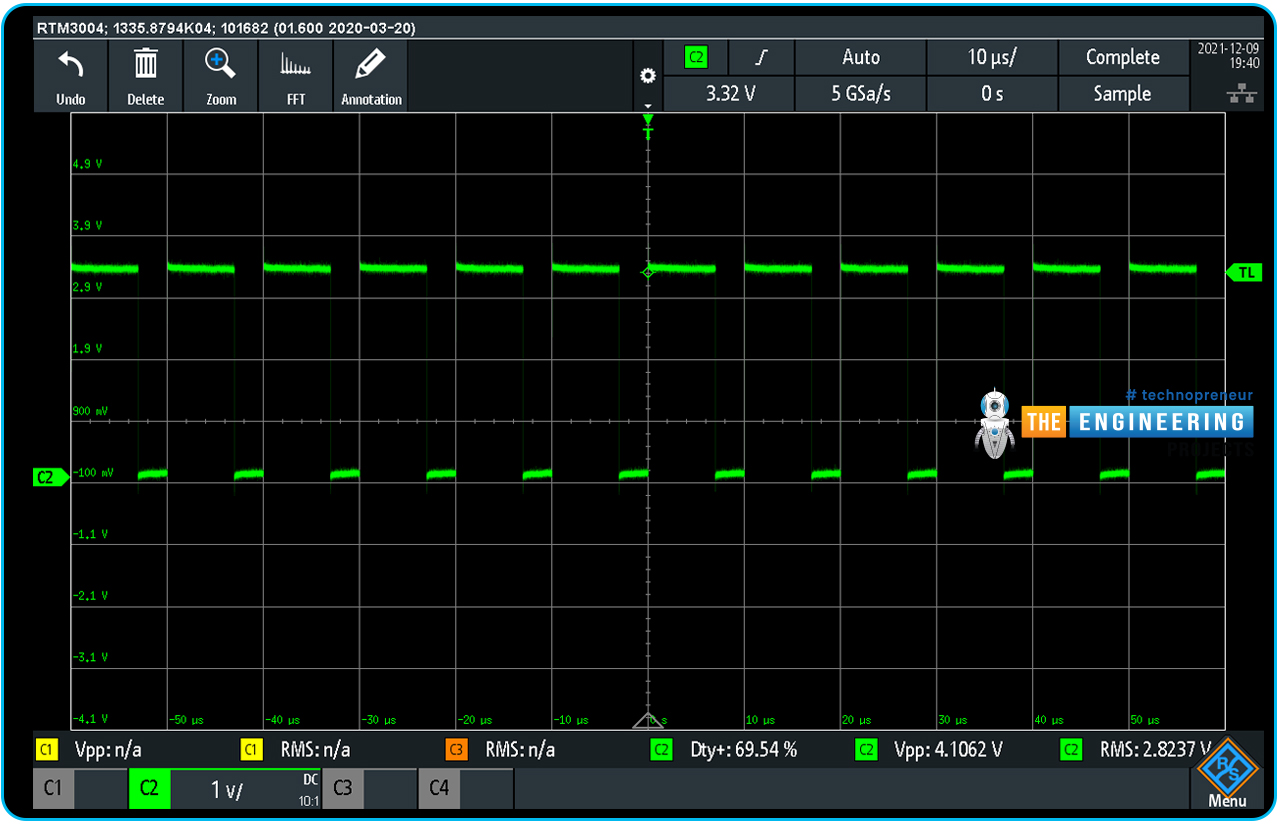Open the 10 µs/ time scale setting
This screenshot has width=1280, height=824.
[991, 58]
